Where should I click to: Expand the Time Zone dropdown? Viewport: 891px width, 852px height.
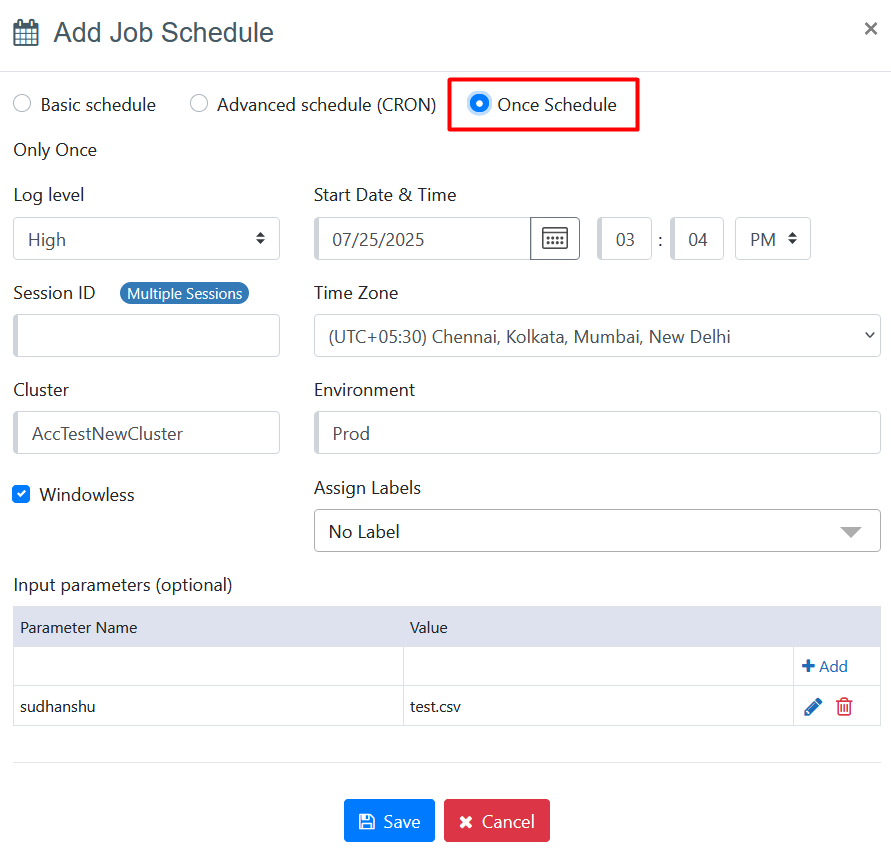click(597, 336)
